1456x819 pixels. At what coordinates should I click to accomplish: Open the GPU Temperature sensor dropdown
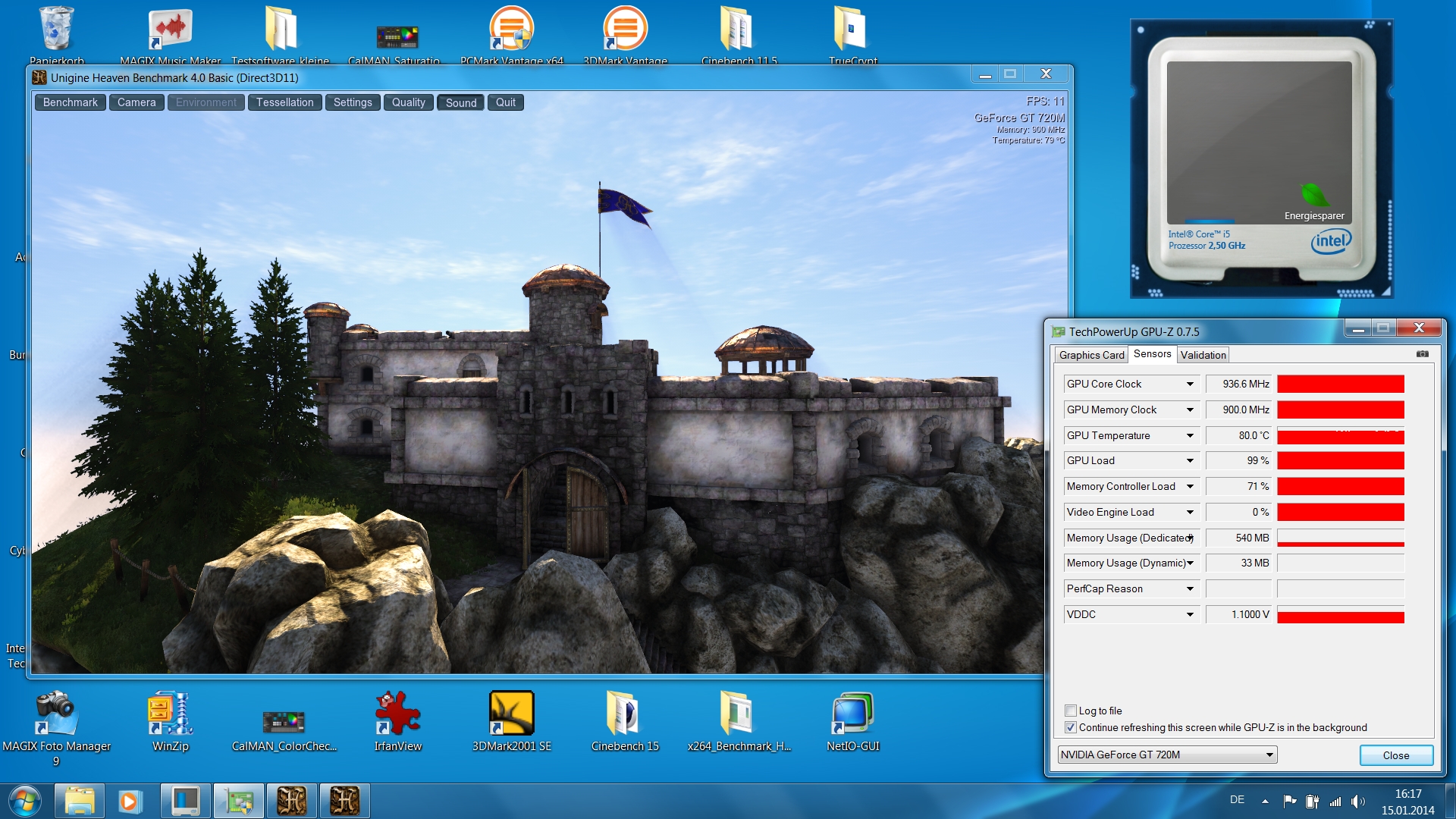[x=1190, y=435]
